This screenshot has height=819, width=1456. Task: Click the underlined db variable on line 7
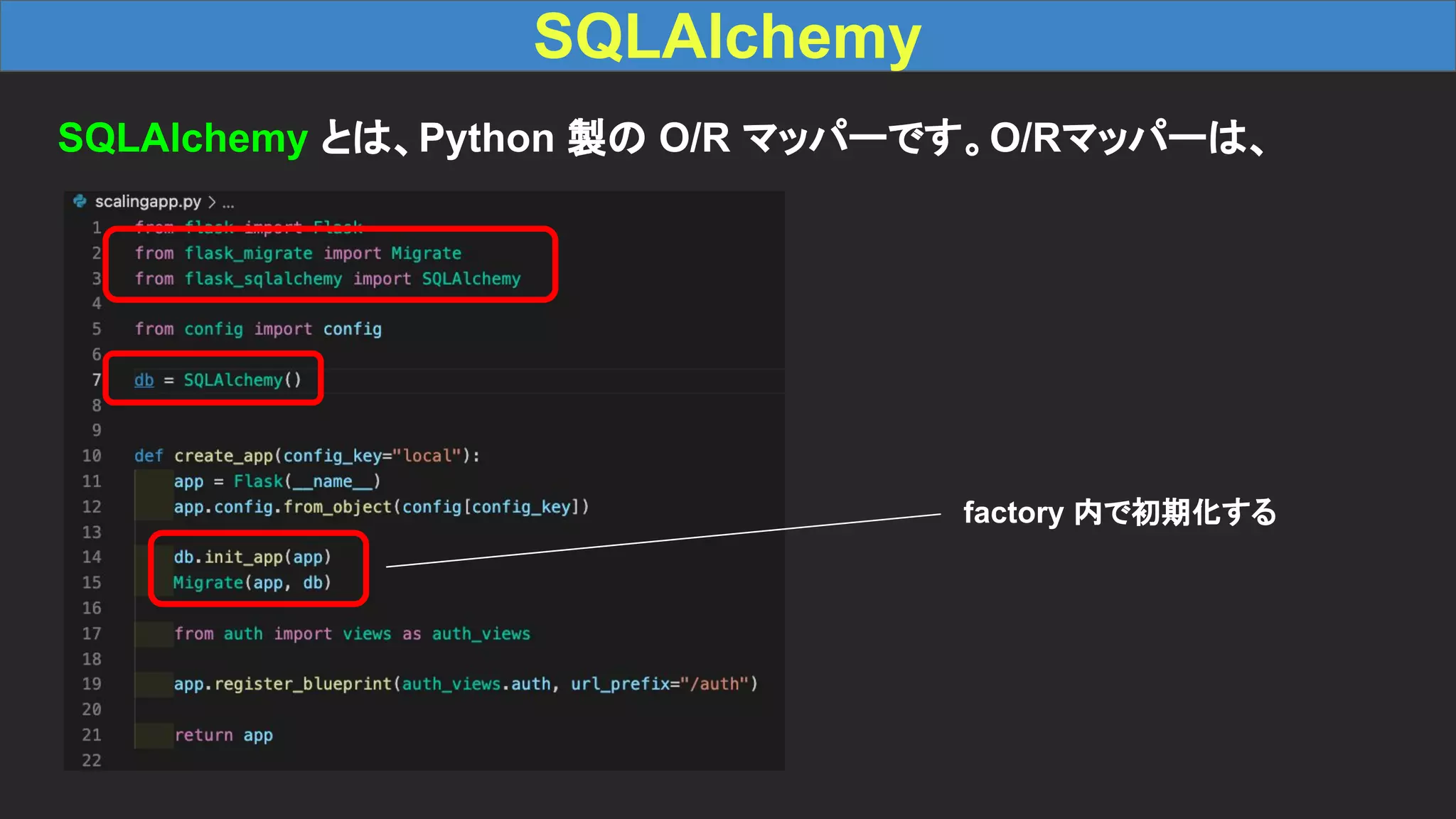click(x=144, y=380)
